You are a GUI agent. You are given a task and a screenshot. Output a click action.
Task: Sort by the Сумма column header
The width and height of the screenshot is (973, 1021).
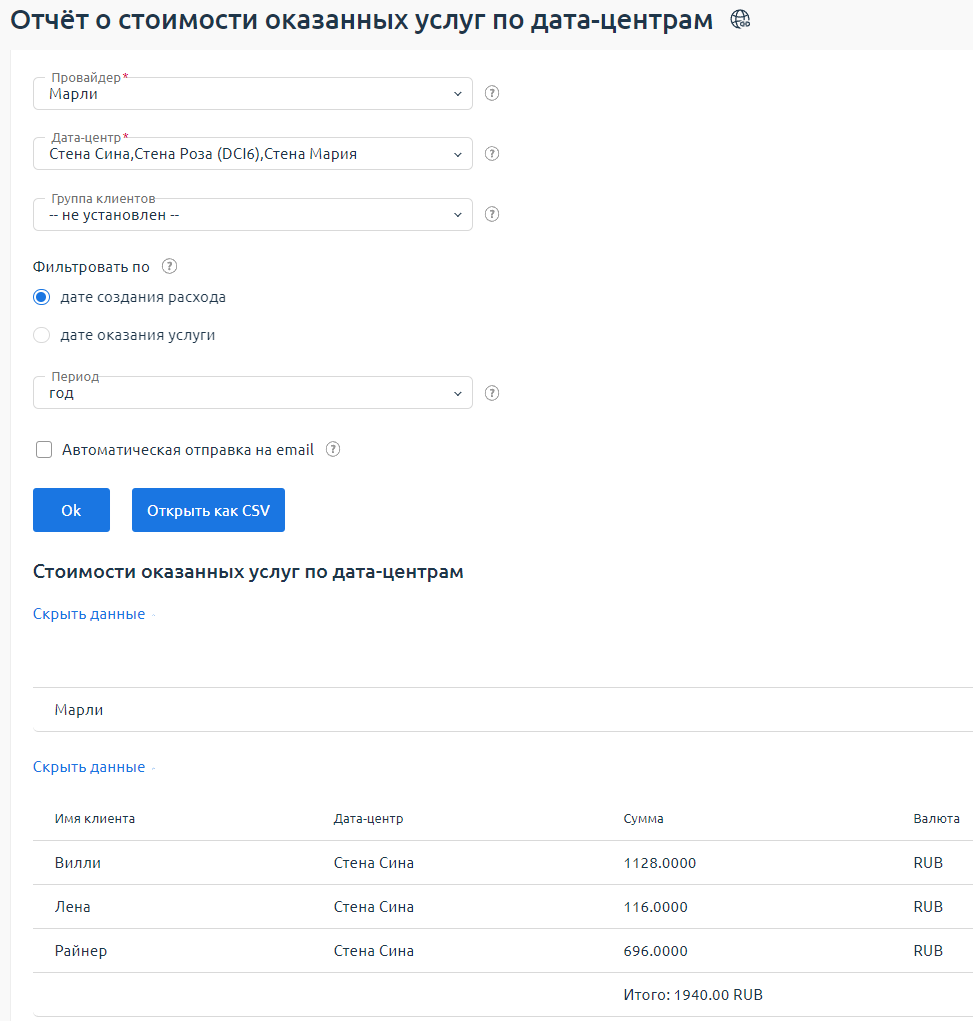pyautogui.click(x=643, y=819)
